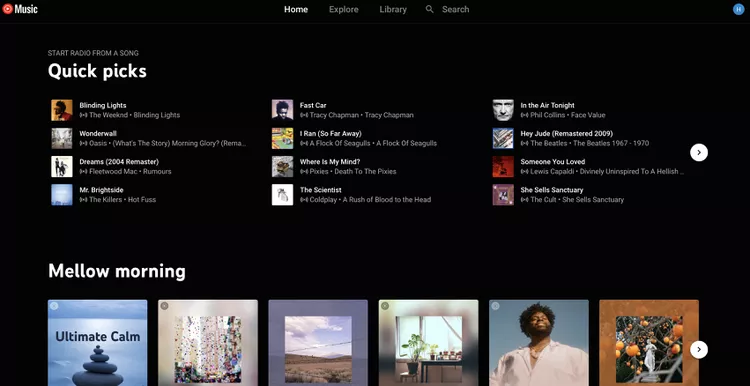
Task: Play Mr. Brightside album cover
Action: click(x=62, y=195)
